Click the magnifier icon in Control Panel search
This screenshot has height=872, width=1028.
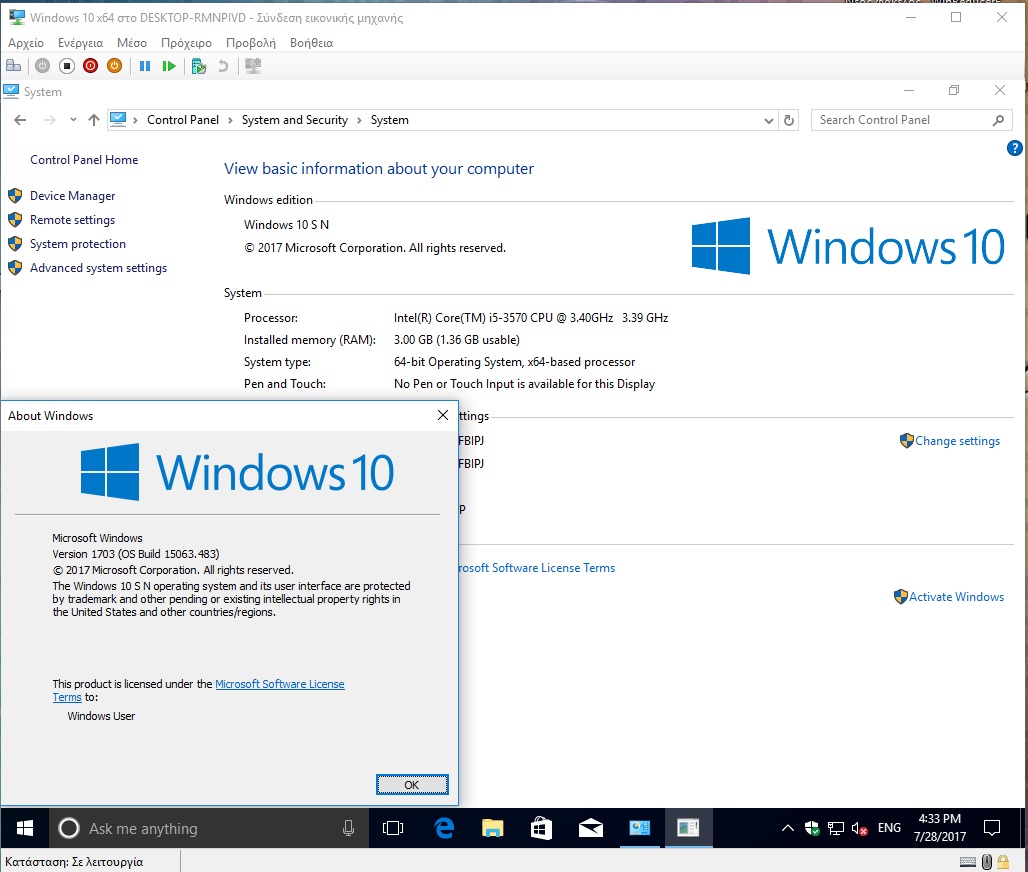(x=998, y=120)
